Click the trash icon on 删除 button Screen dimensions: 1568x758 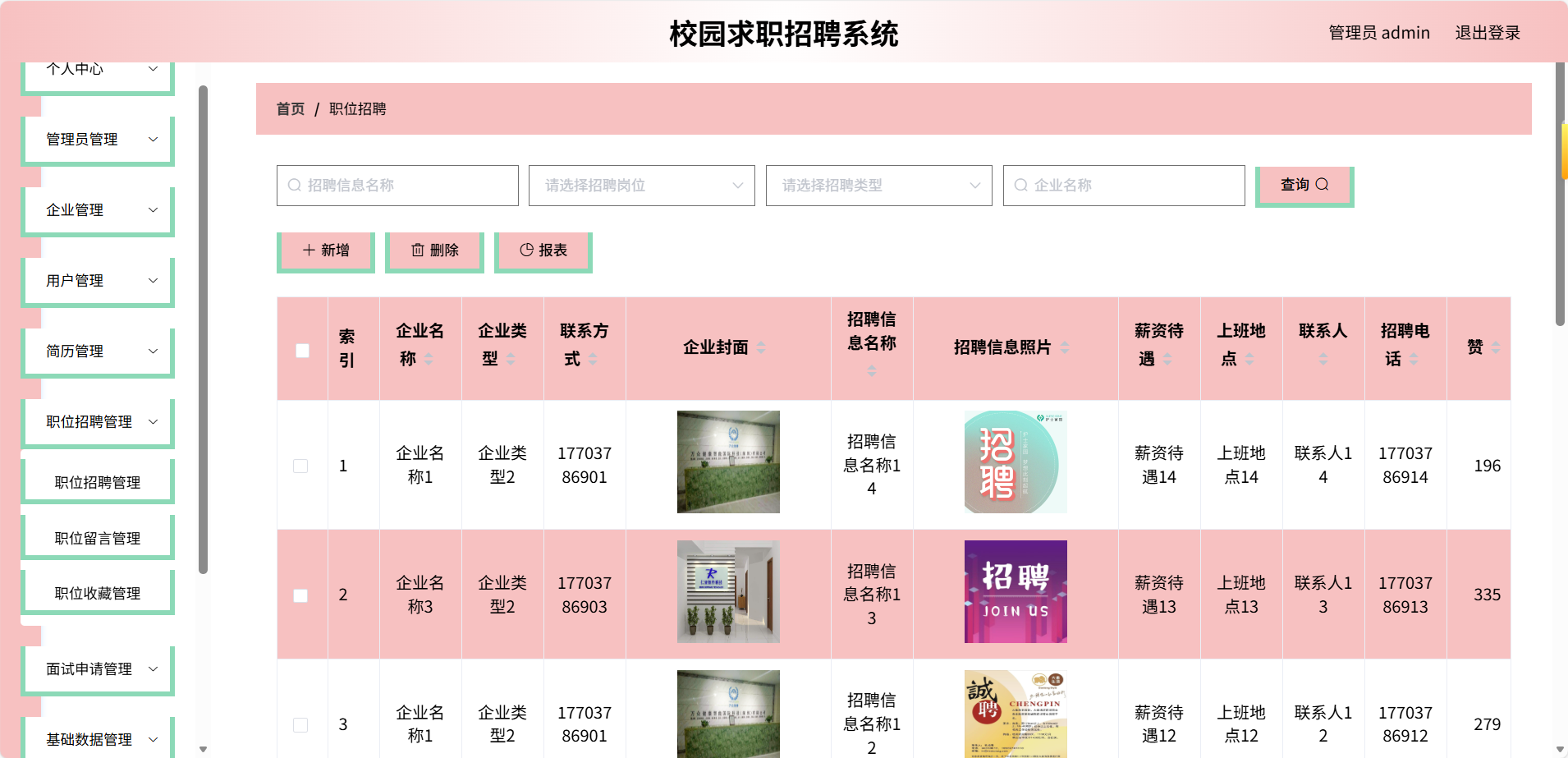pyautogui.click(x=418, y=250)
